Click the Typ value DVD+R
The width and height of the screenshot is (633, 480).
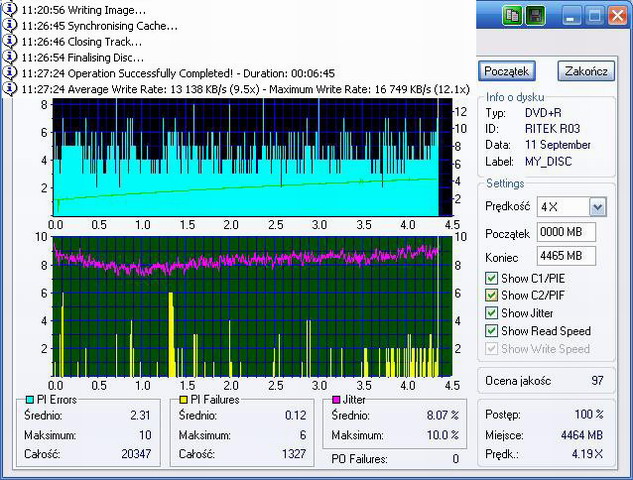tap(543, 113)
